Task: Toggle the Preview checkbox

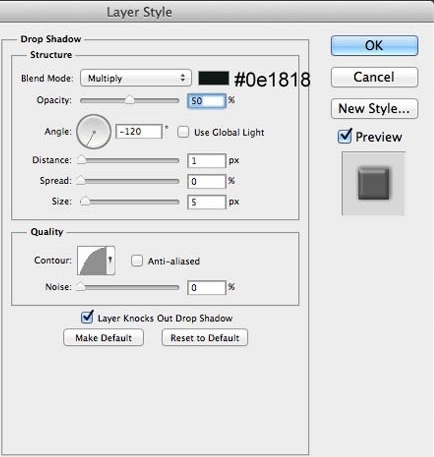Action: (x=344, y=136)
